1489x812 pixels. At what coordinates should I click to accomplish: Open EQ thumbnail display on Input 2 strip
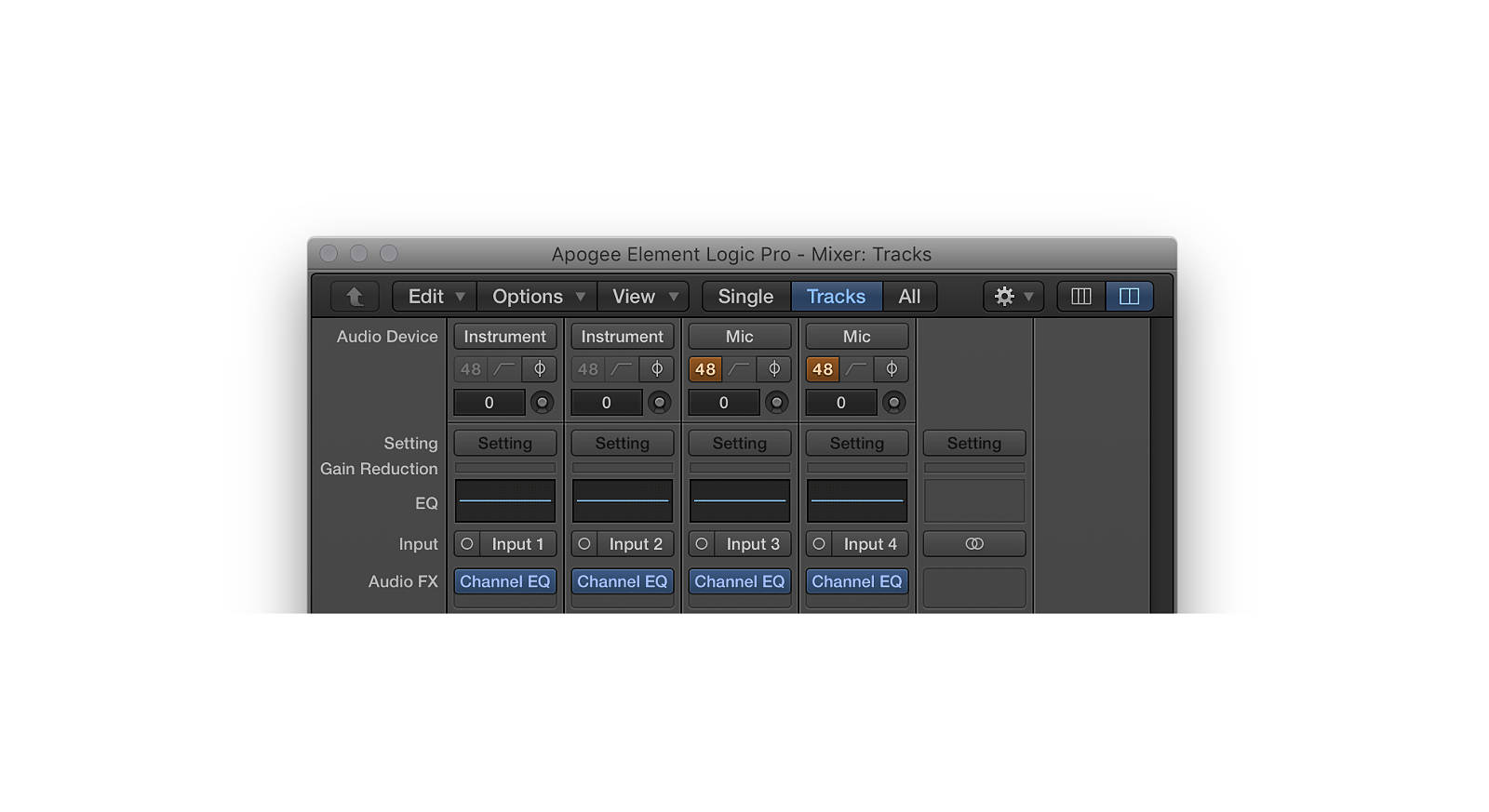pyautogui.click(x=623, y=500)
